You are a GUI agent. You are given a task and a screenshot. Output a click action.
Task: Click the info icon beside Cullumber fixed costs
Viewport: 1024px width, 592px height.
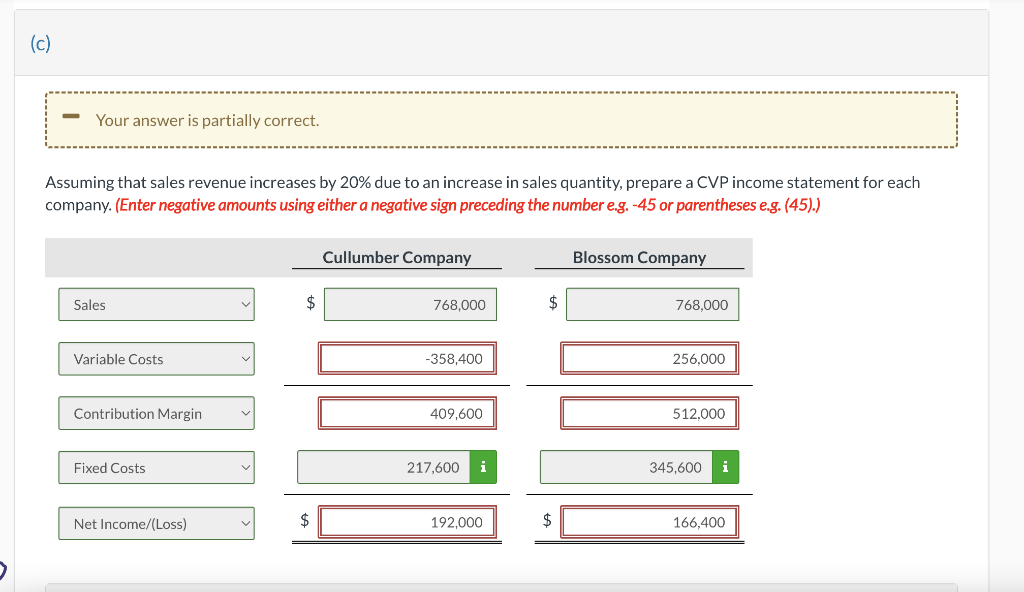click(484, 466)
